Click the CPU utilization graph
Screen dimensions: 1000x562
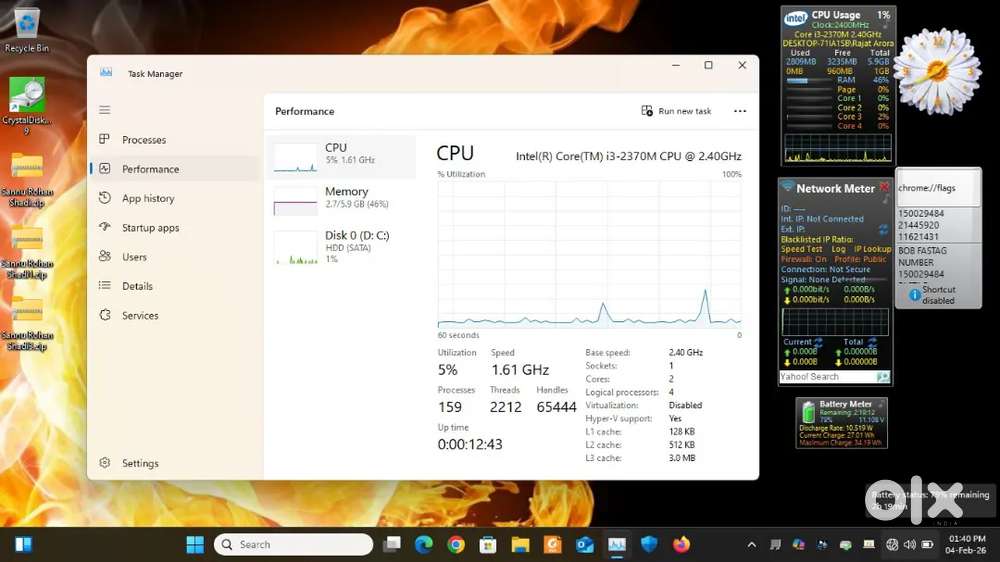589,255
